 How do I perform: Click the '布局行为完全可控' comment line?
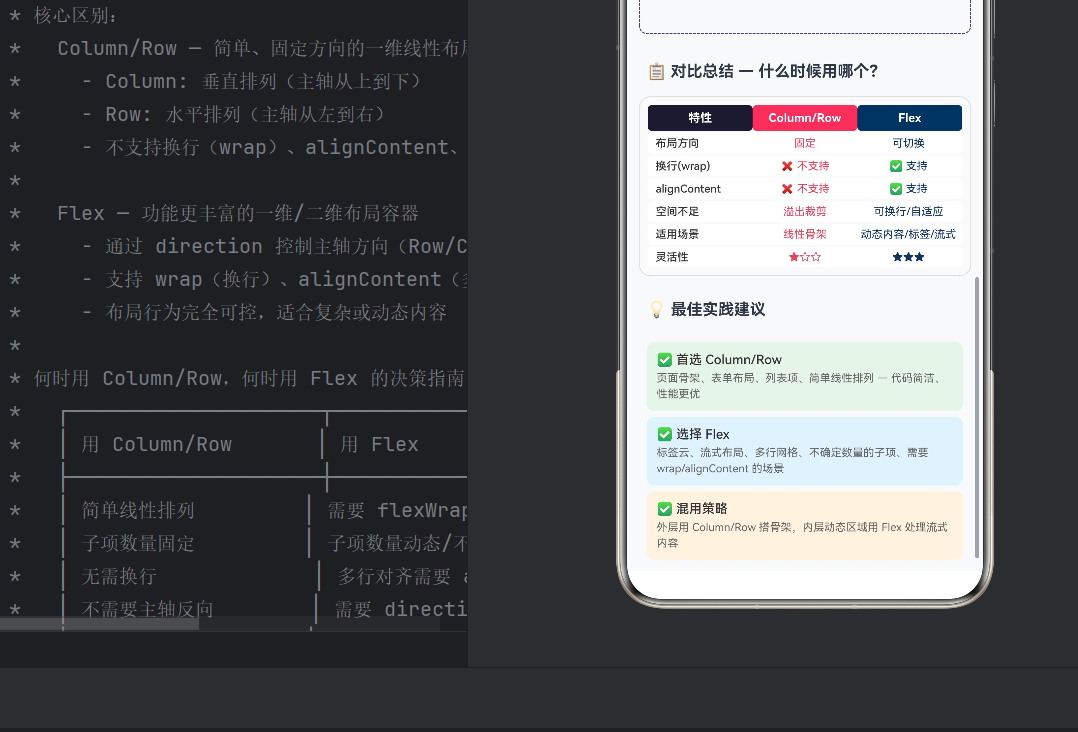click(x=265, y=312)
